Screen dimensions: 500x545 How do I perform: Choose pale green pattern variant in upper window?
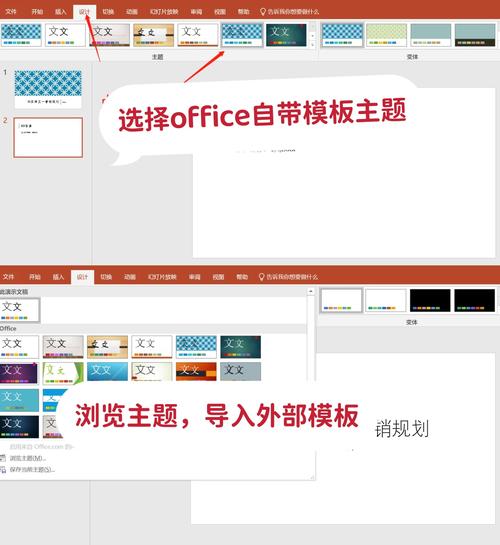386,35
